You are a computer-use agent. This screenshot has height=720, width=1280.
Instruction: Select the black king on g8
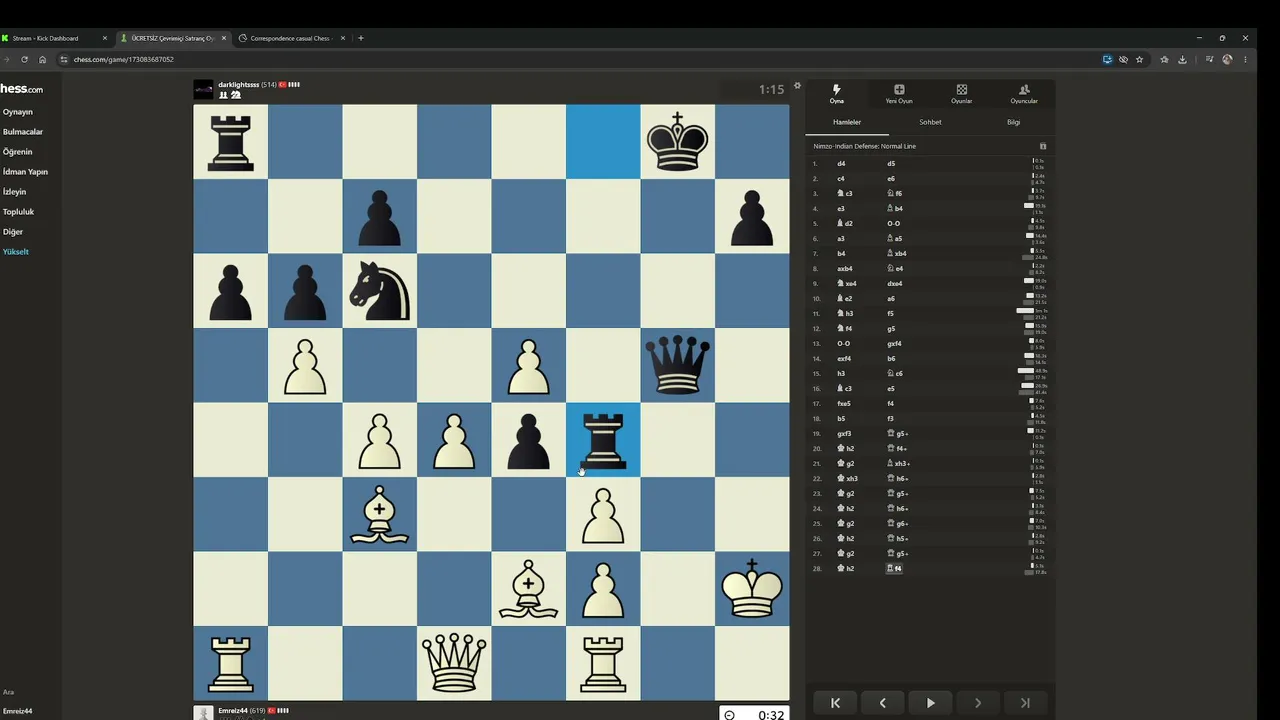click(677, 142)
